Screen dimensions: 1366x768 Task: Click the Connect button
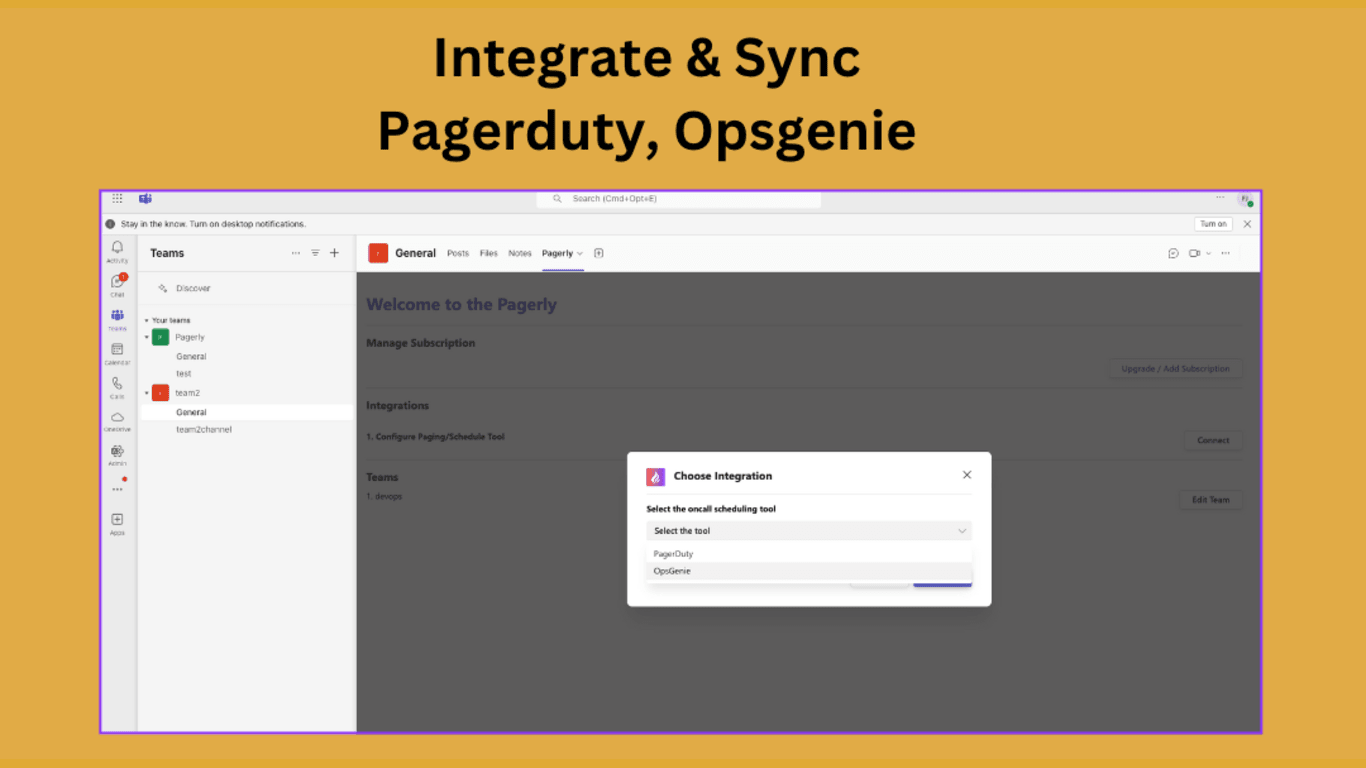pyautogui.click(x=1213, y=440)
